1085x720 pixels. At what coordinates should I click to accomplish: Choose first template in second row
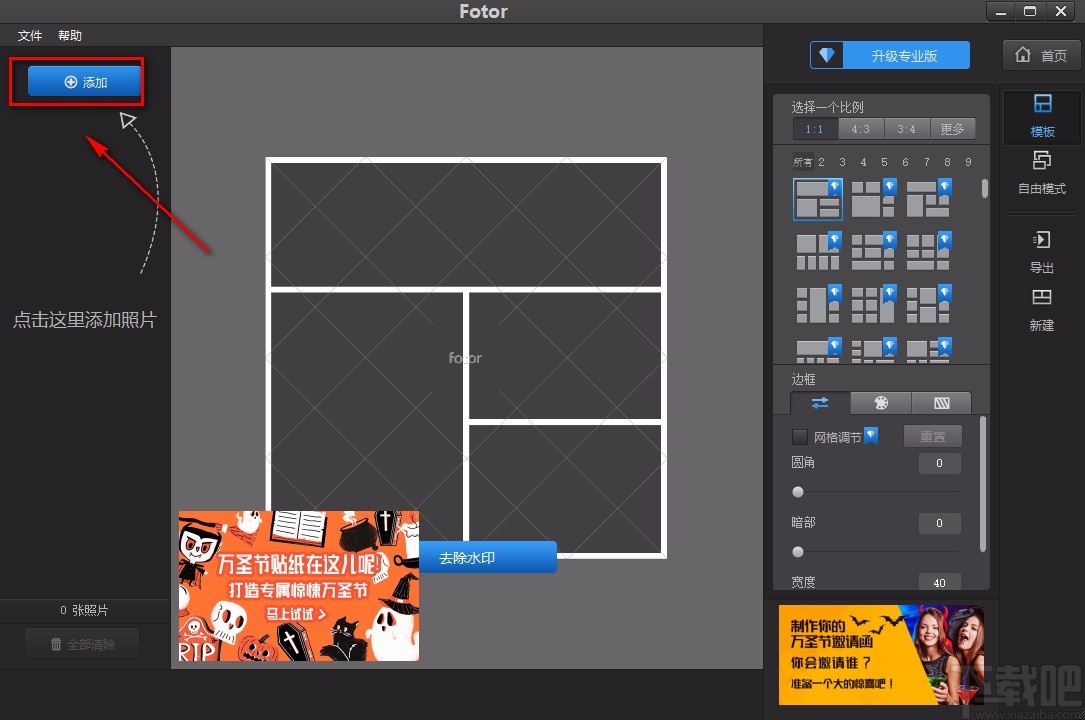point(818,252)
